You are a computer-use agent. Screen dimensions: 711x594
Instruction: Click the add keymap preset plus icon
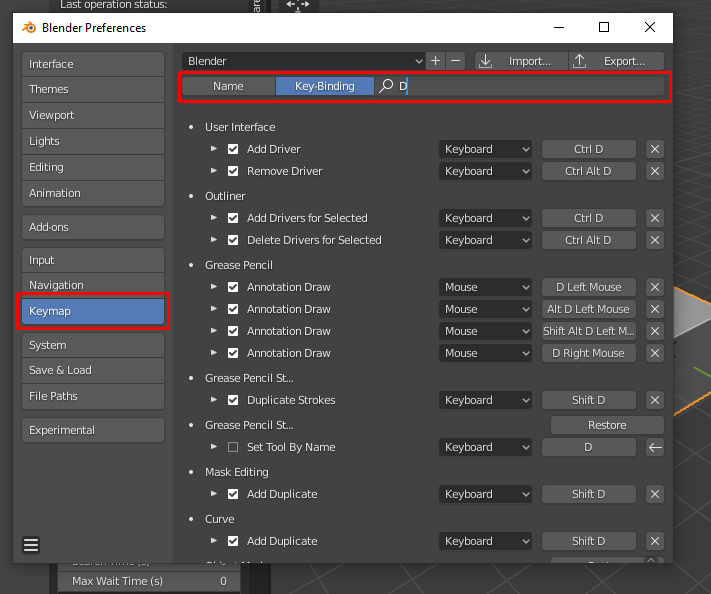435,61
